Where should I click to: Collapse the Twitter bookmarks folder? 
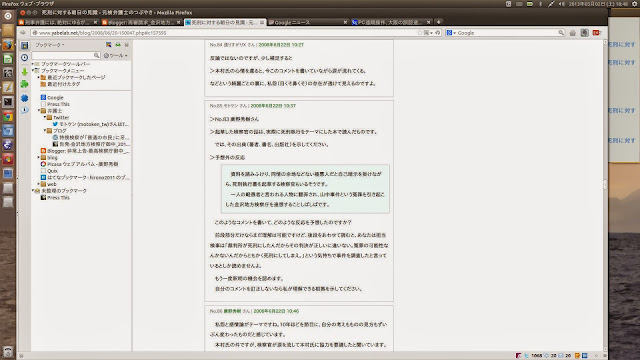click(45, 118)
